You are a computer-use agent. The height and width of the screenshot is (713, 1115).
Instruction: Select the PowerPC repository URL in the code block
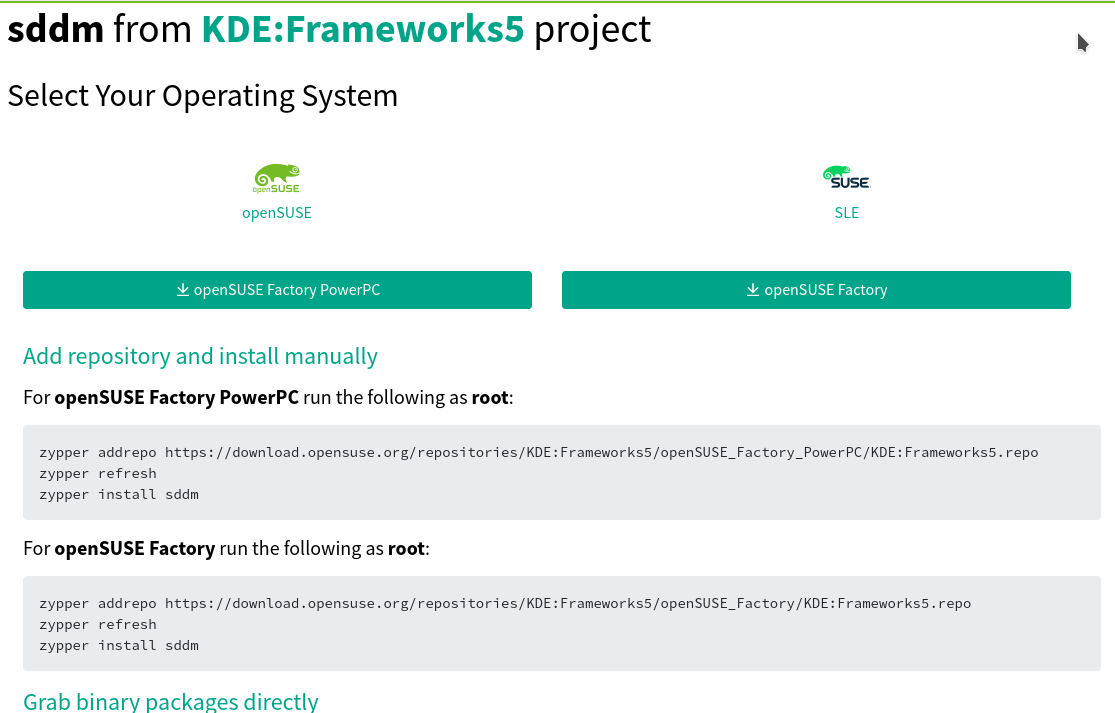(600, 452)
